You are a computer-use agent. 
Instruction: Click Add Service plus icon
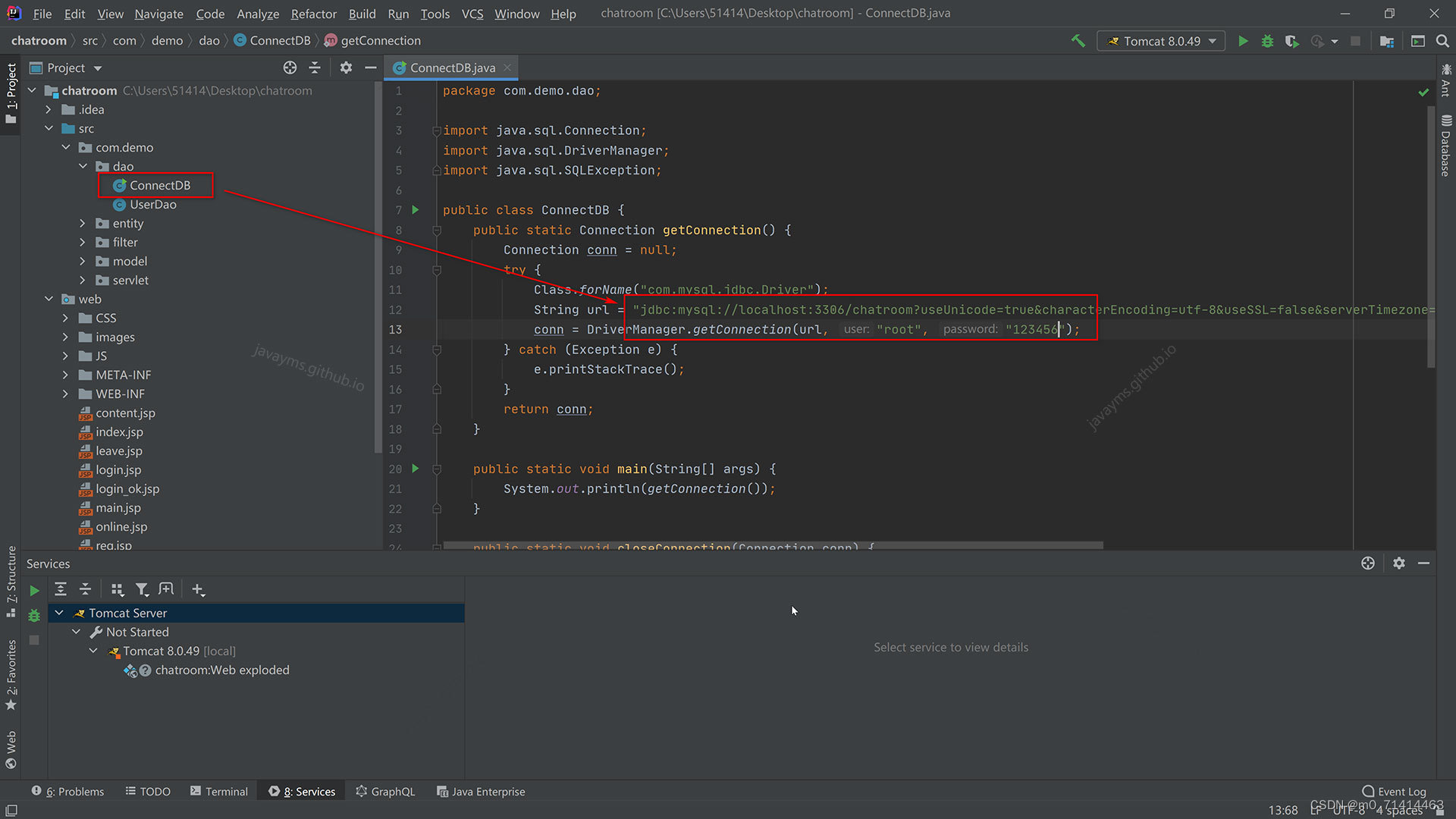(x=198, y=589)
